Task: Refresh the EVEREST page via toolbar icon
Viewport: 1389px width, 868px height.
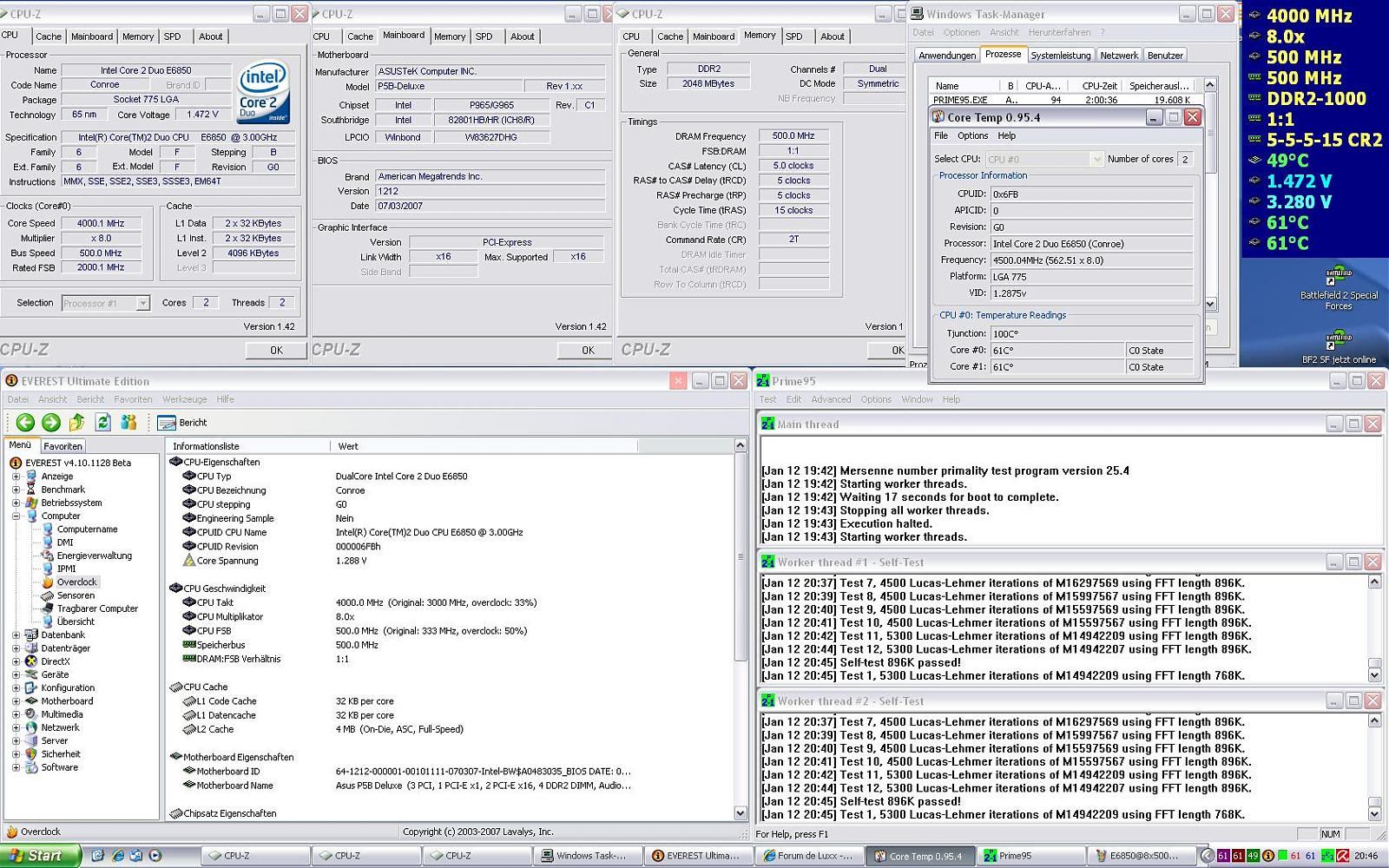Action: 103,423
